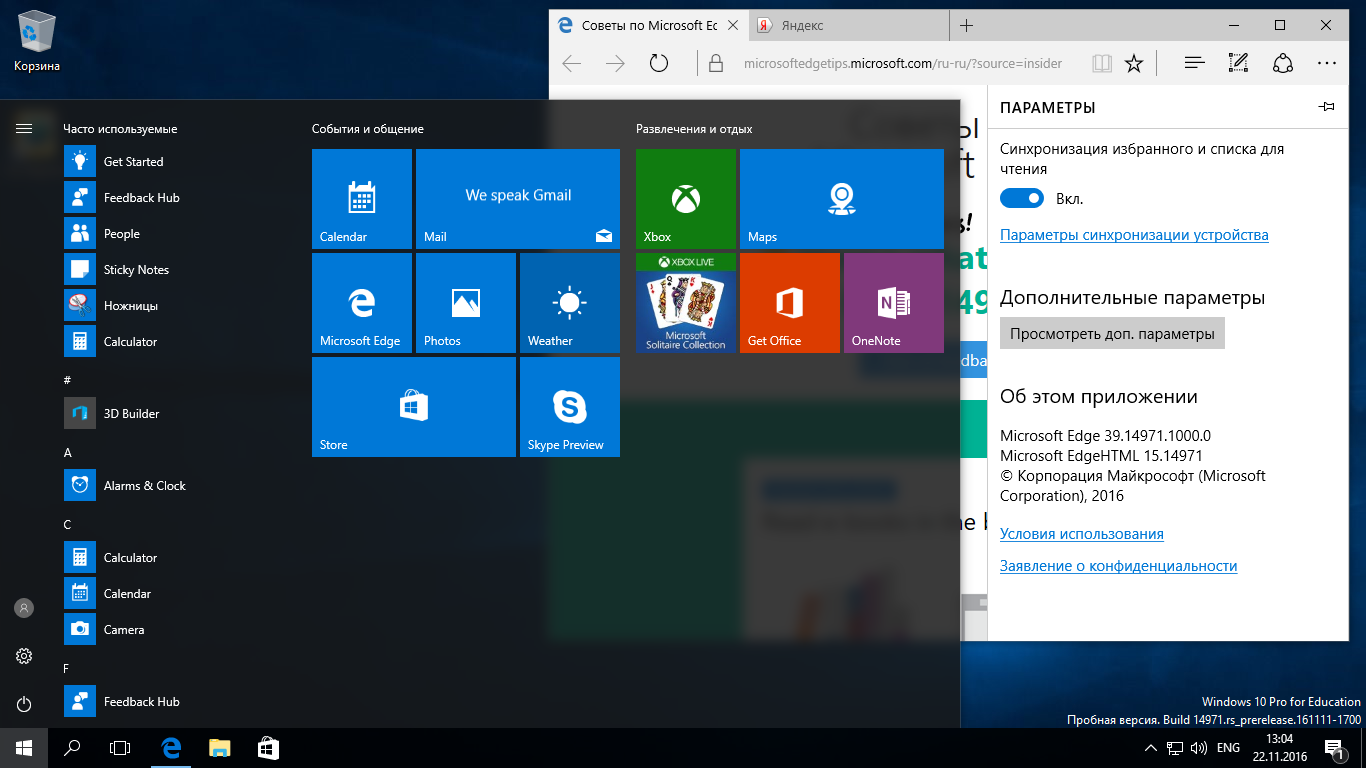The width and height of the screenshot is (1366, 768).
Task: Open the Edge Share icon
Action: click(1282, 63)
